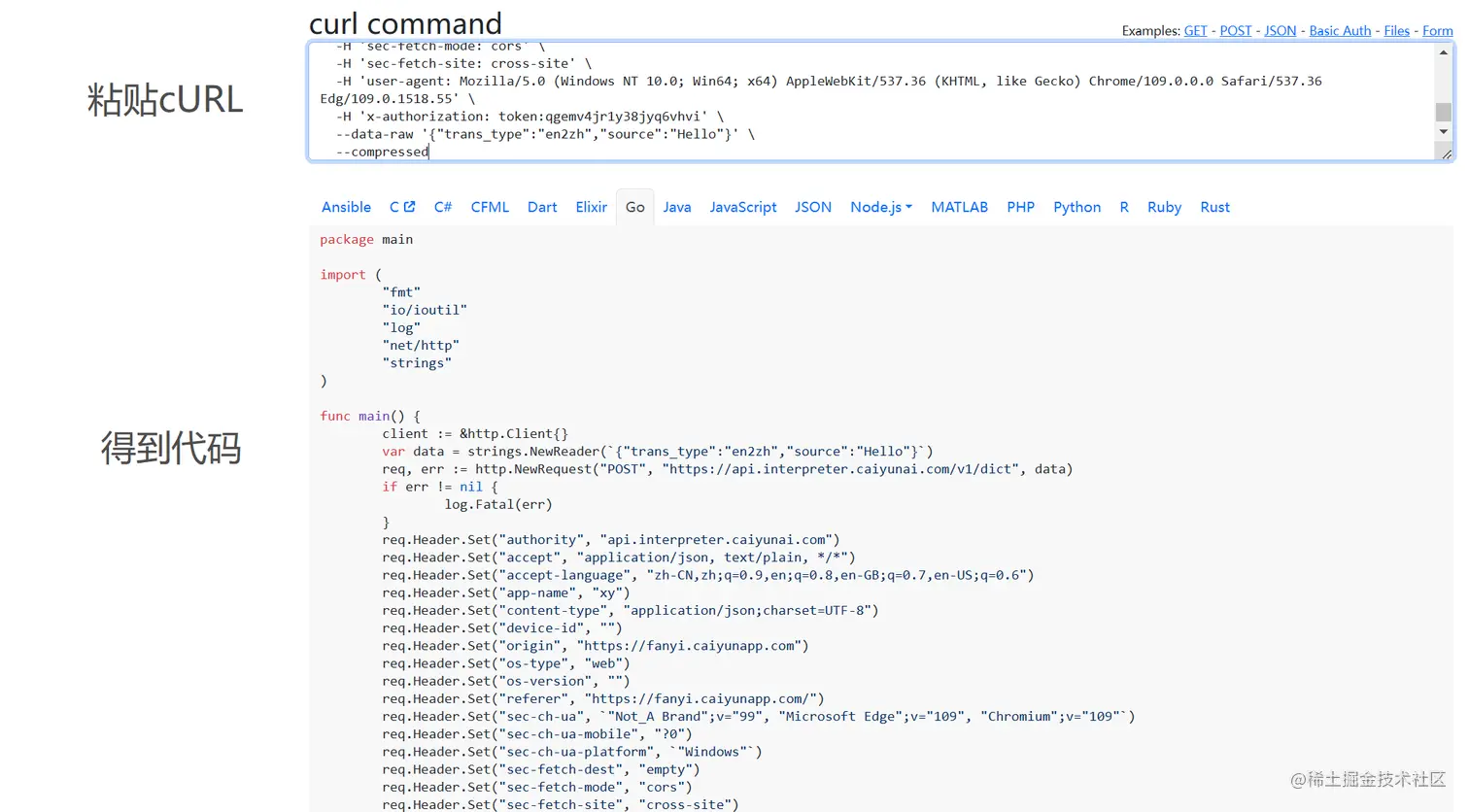Open the POST example link
Viewport: 1469px width, 812px height.
click(1236, 31)
